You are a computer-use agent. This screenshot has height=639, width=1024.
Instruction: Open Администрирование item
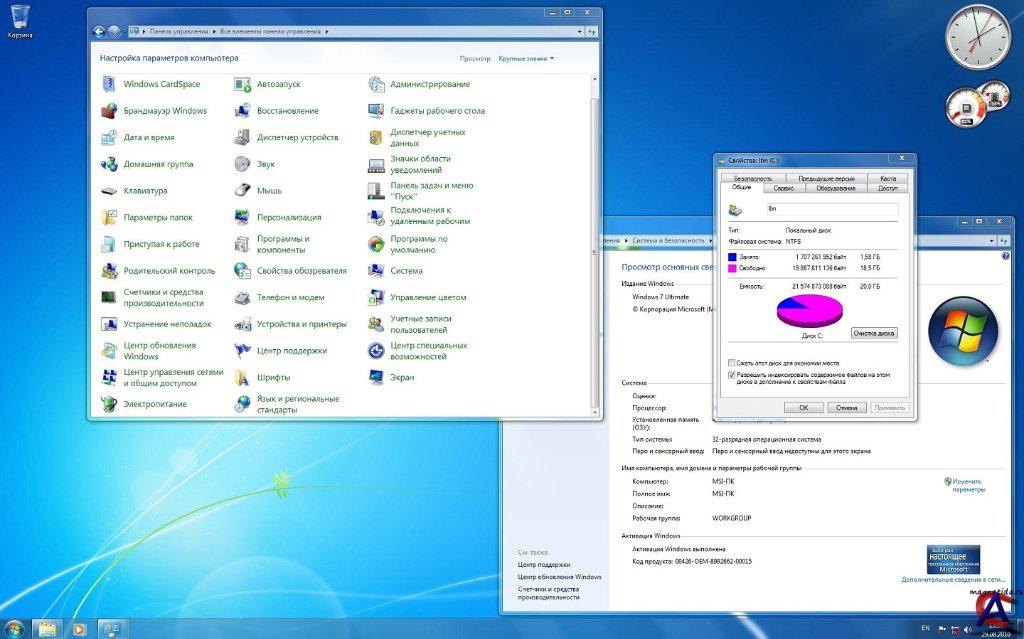click(419, 84)
